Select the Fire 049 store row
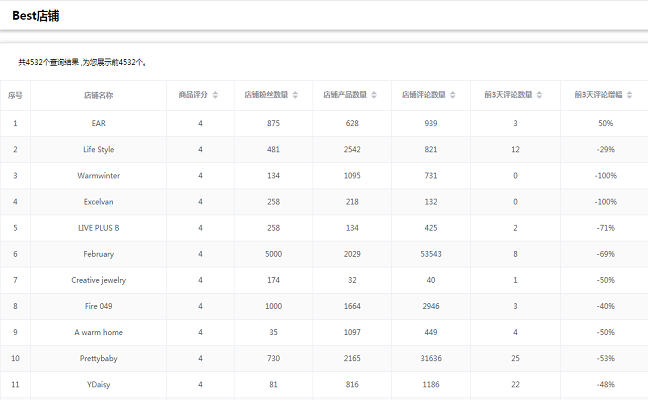 [x=98, y=306]
